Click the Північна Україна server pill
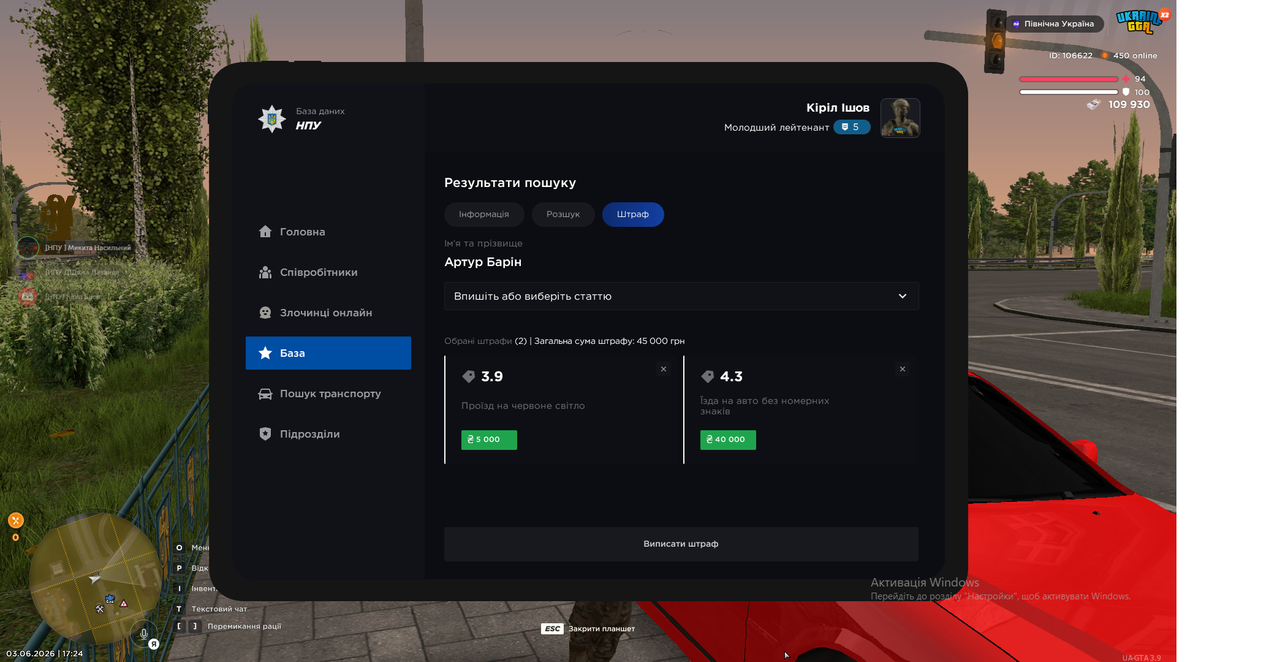This screenshot has height=662, width=1280. pos(1055,23)
